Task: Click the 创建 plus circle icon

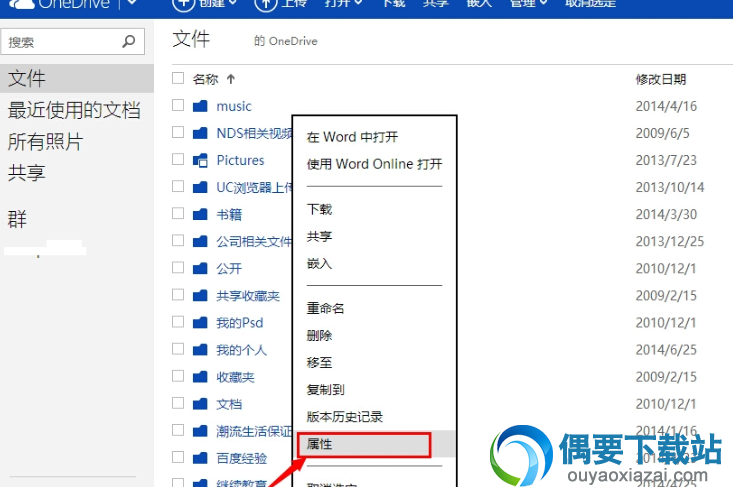Action: click(x=183, y=4)
